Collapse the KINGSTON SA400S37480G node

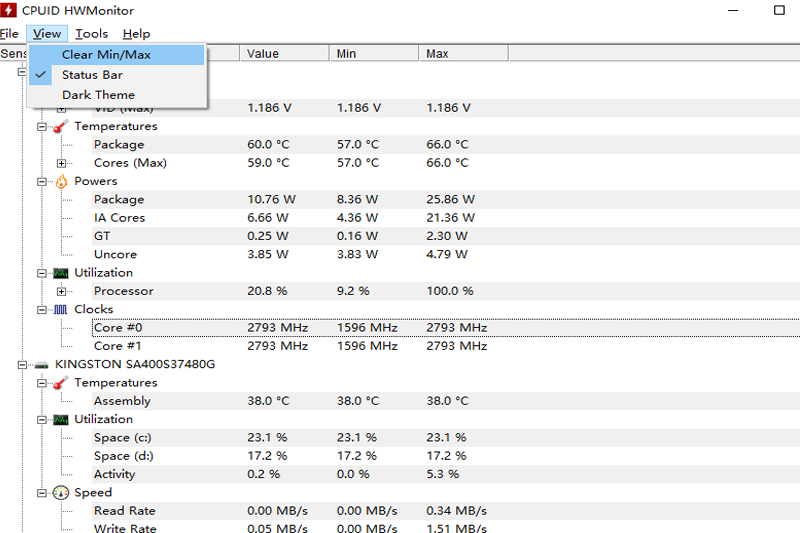(x=22, y=365)
